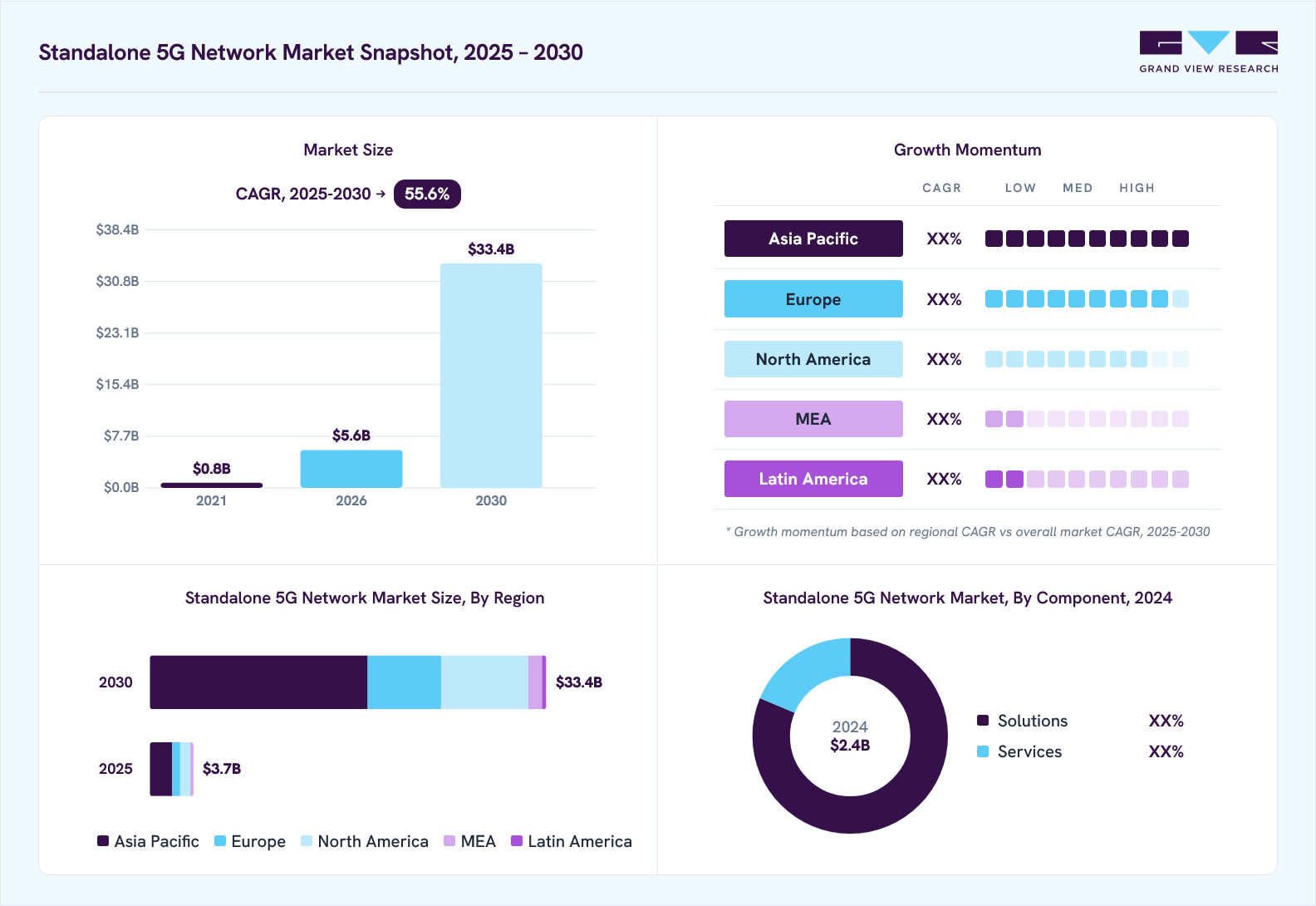The image size is (1316, 906).
Task: Click the North America segment of 2030 bar
Action: tap(484, 682)
